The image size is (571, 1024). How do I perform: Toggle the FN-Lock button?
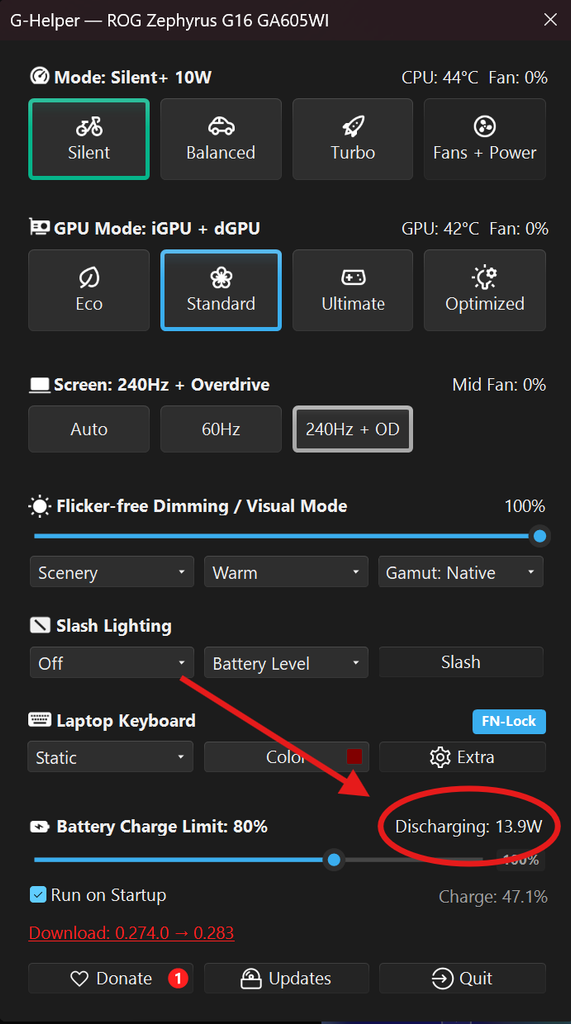click(509, 722)
